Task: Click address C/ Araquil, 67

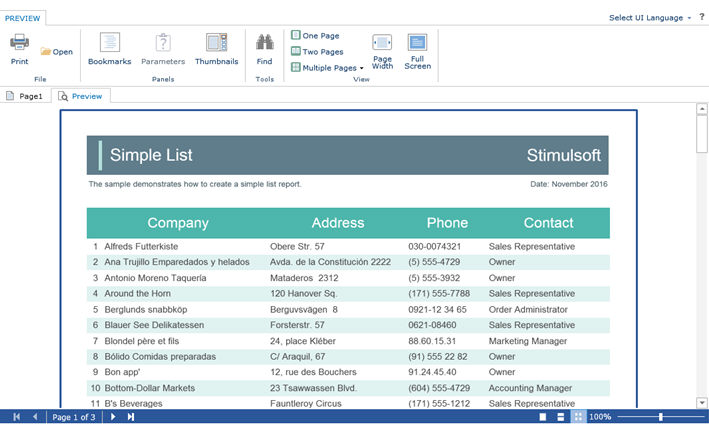Action: [x=298, y=357]
